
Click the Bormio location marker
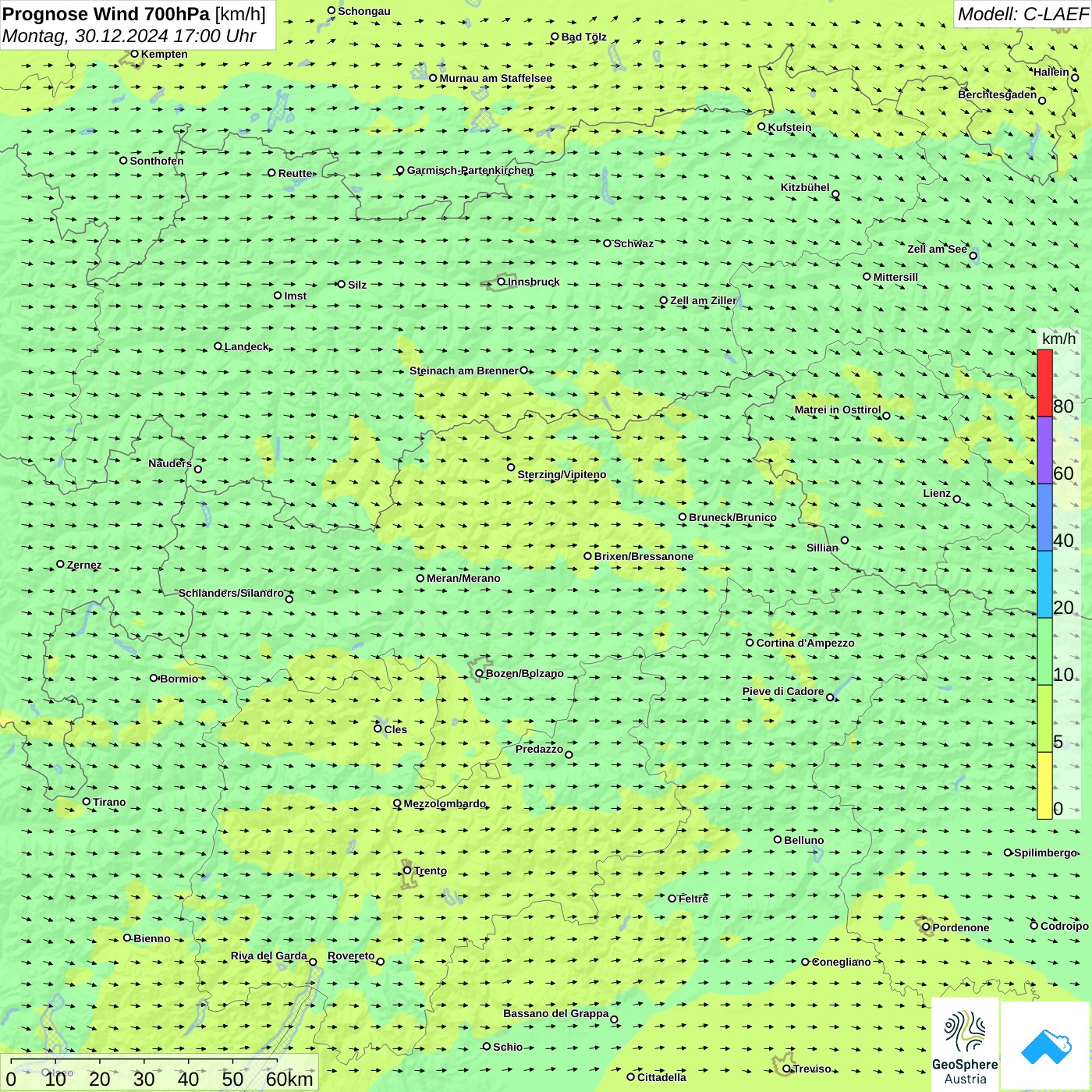(154, 678)
